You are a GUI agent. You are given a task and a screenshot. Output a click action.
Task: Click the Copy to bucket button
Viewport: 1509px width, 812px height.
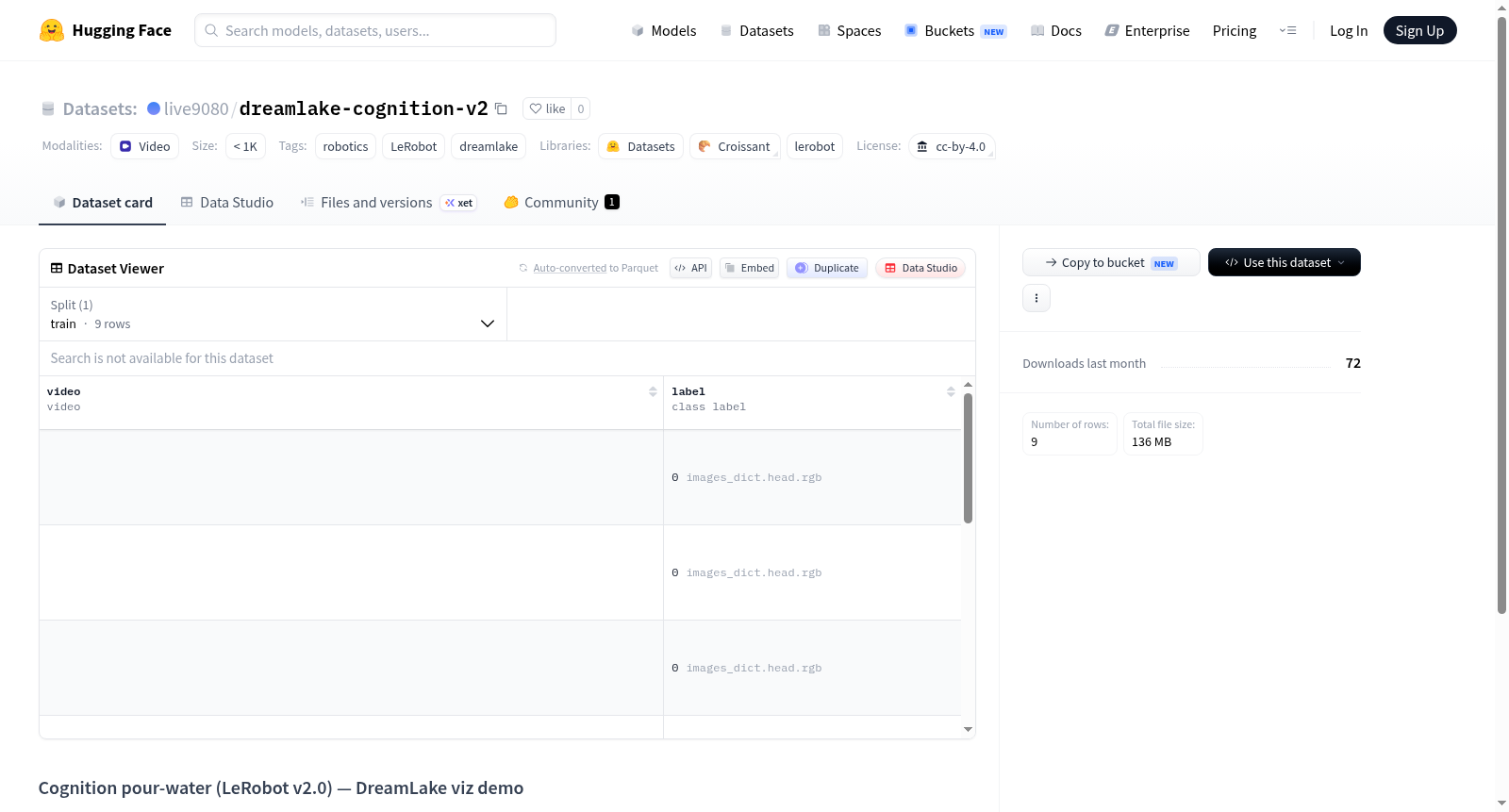click(1111, 262)
